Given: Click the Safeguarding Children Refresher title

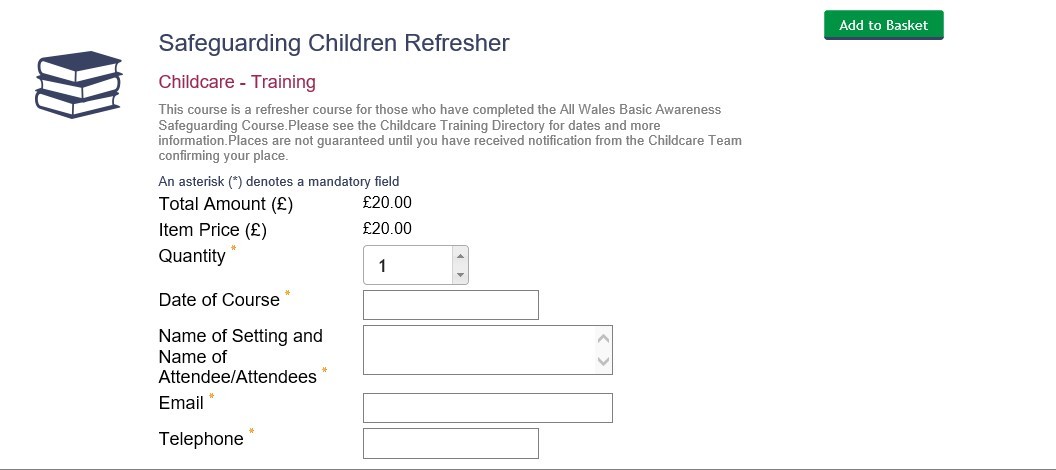Looking at the screenshot, I should point(334,43).
